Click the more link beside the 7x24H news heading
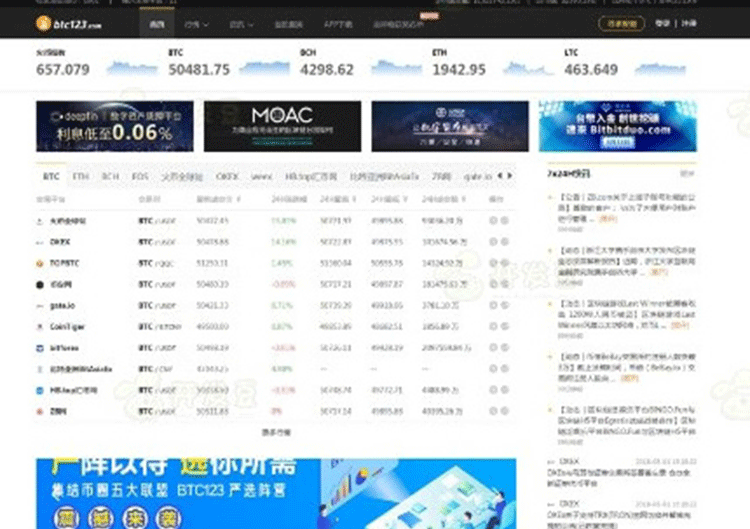750x529 pixels. click(x=687, y=174)
